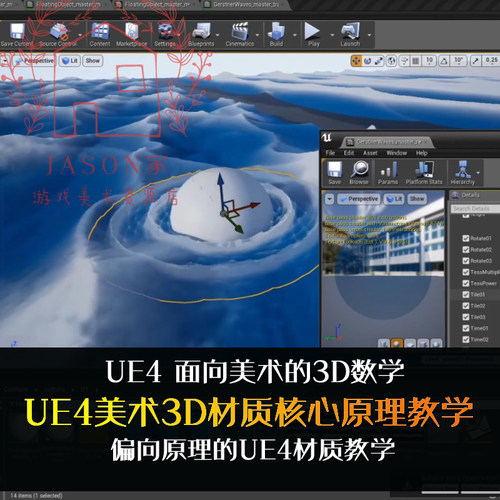Toggle the world/local coordinate globe icon
Viewport: 500px width, 500px height.
[392, 61]
